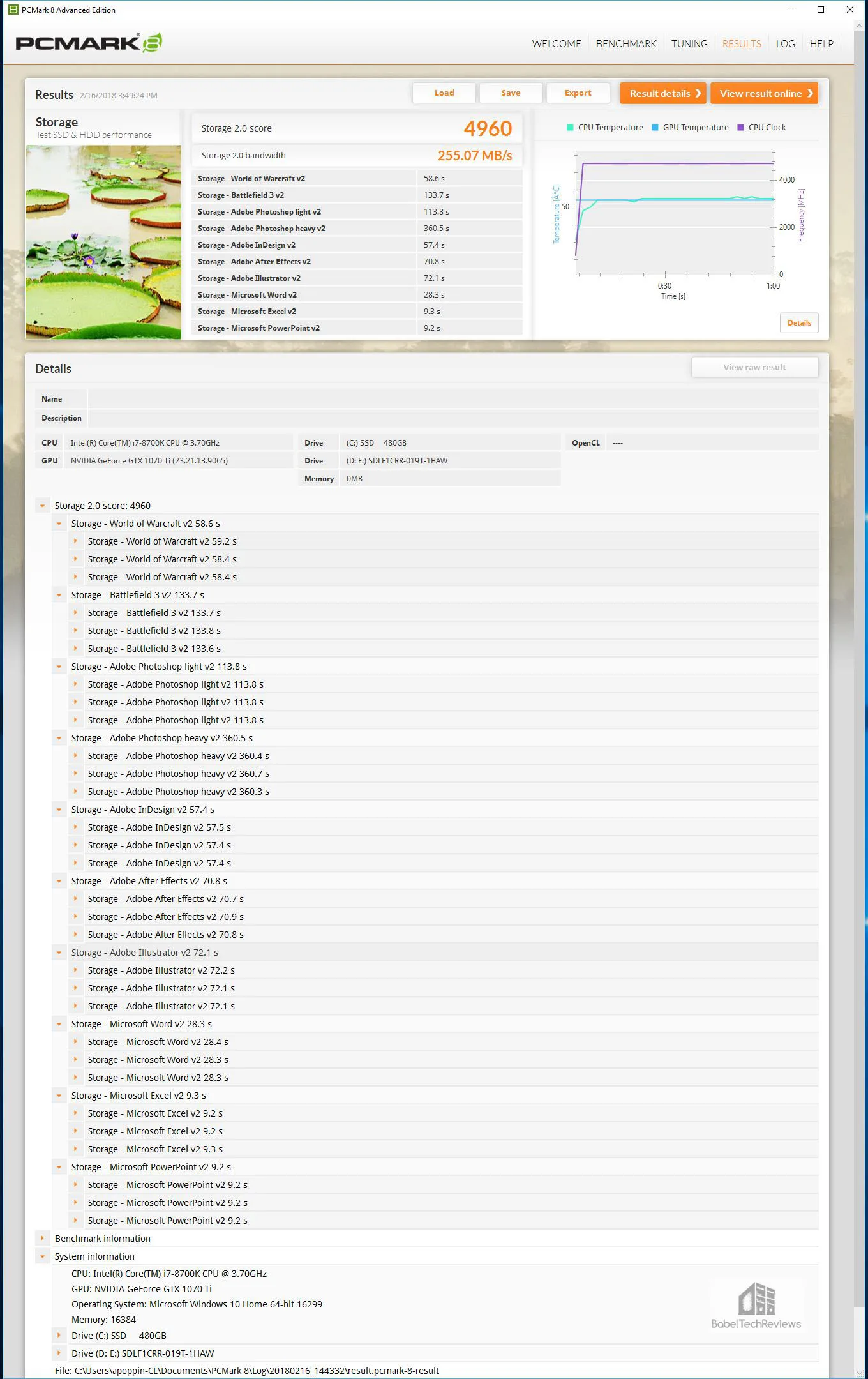868x1379 pixels.
Task: Click the vertical scrollbar up arrow
Action: tap(860, 26)
